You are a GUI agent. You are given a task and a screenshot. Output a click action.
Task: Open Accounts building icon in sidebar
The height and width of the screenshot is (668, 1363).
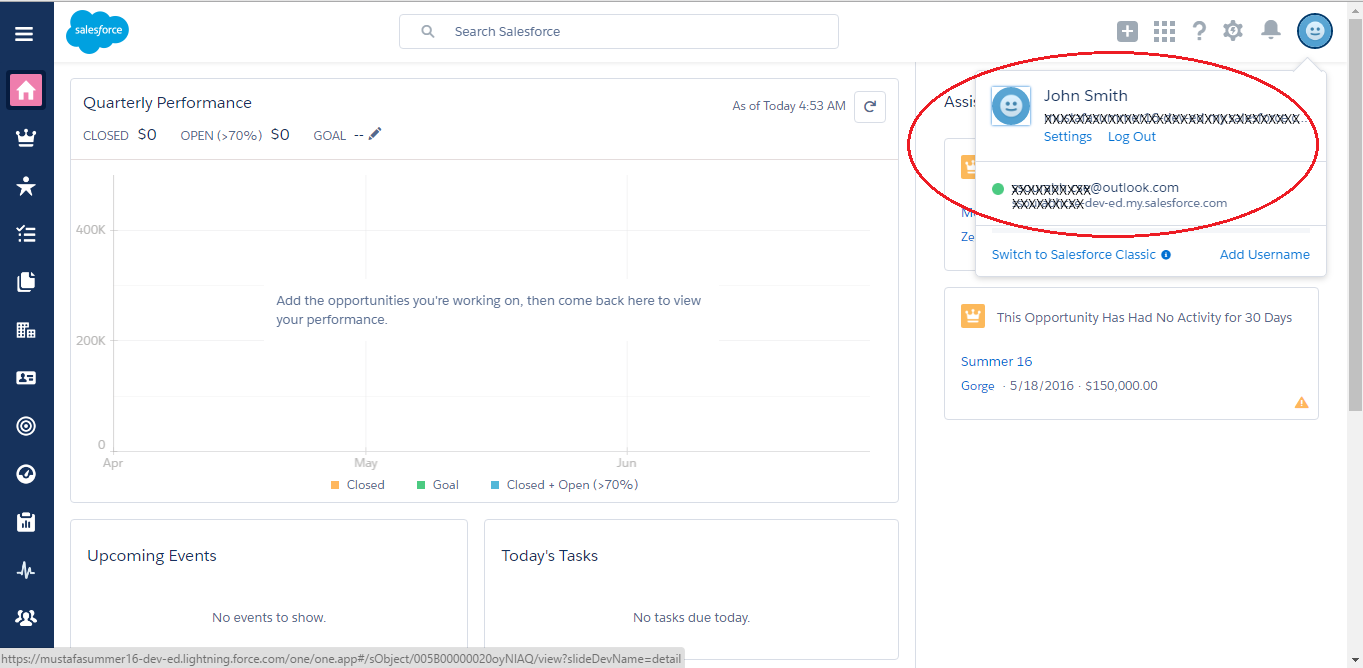[x=26, y=330]
